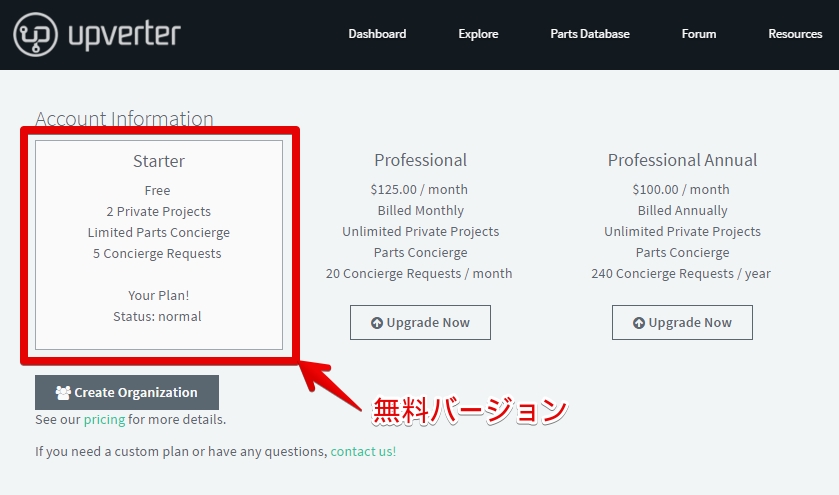Click the upverter wordmark in header

pyautogui.click(x=124, y=35)
